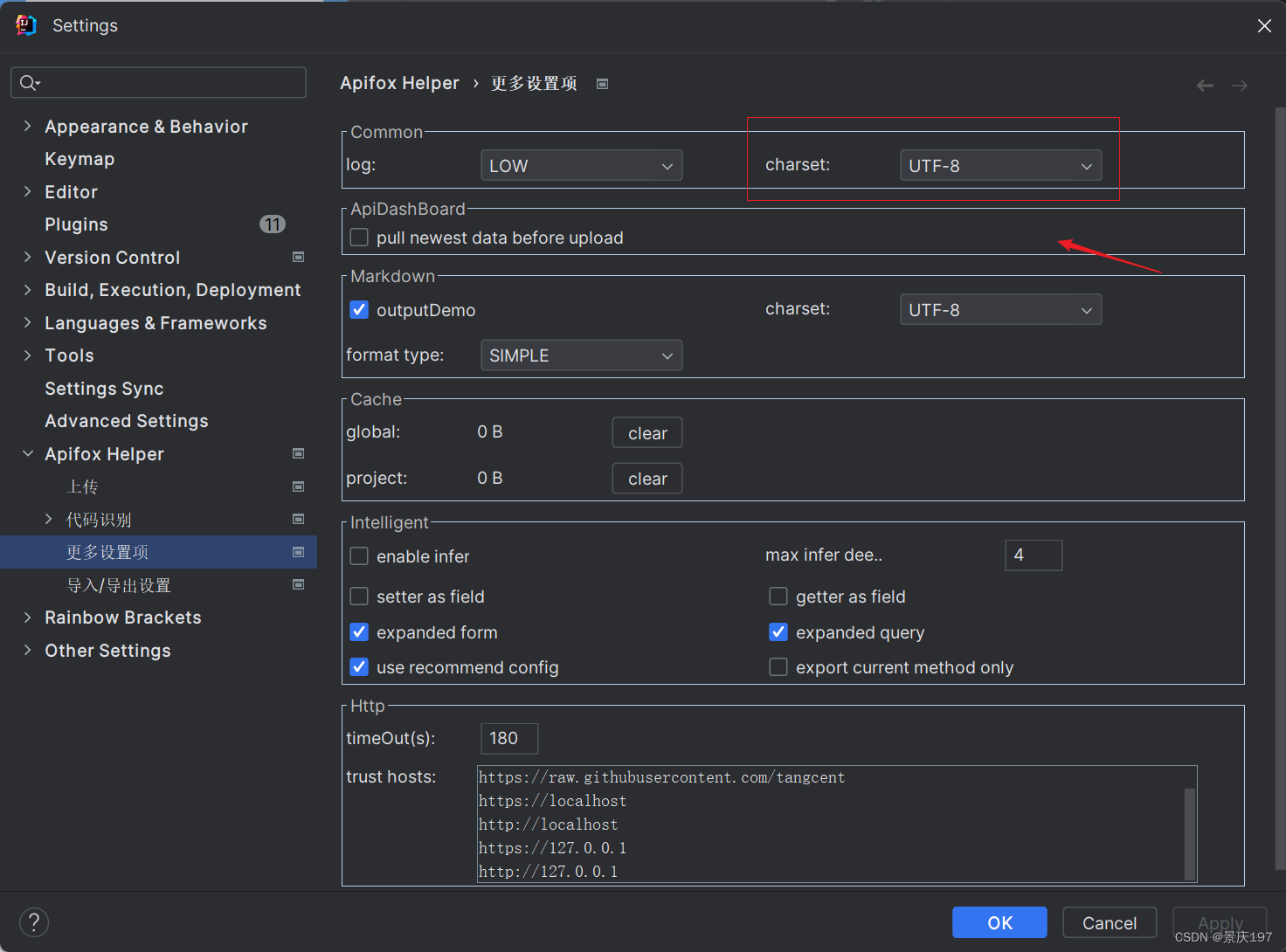Open the Markdown charset UTF-8 dropdown
This screenshot has width=1286, height=952.
tap(1000, 309)
